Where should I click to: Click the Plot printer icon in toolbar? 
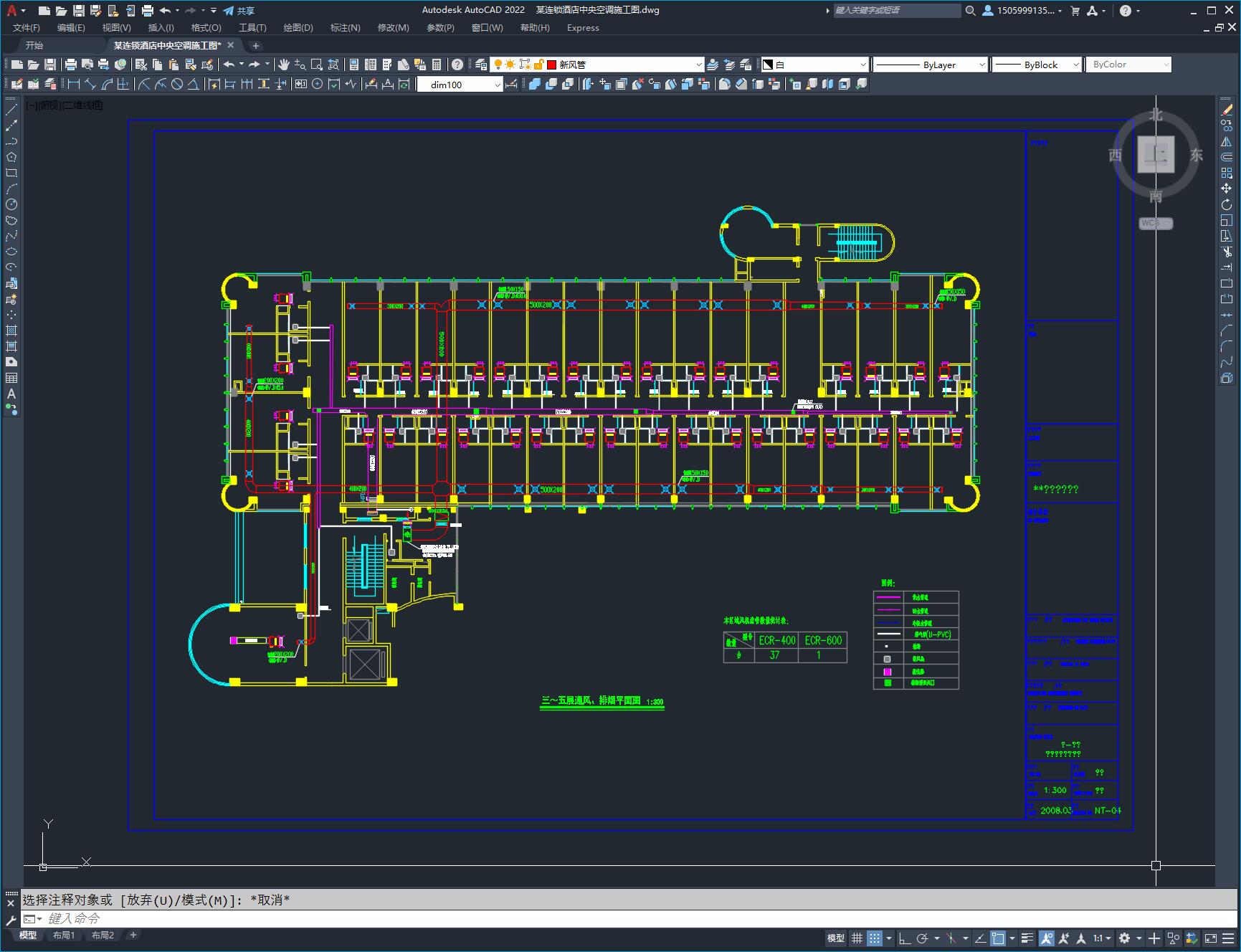click(x=70, y=65)
